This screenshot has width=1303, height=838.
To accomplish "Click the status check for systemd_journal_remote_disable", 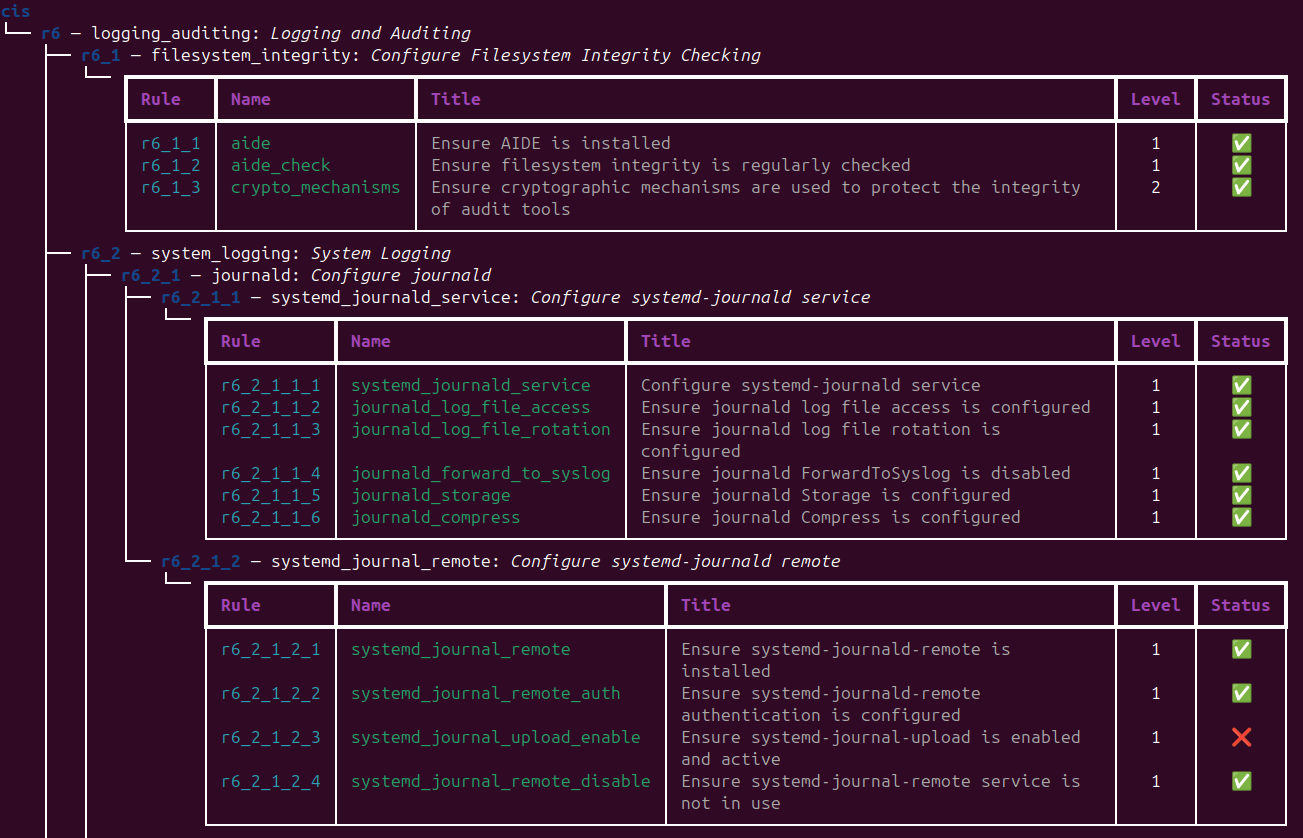I will tap(1241, 781).
